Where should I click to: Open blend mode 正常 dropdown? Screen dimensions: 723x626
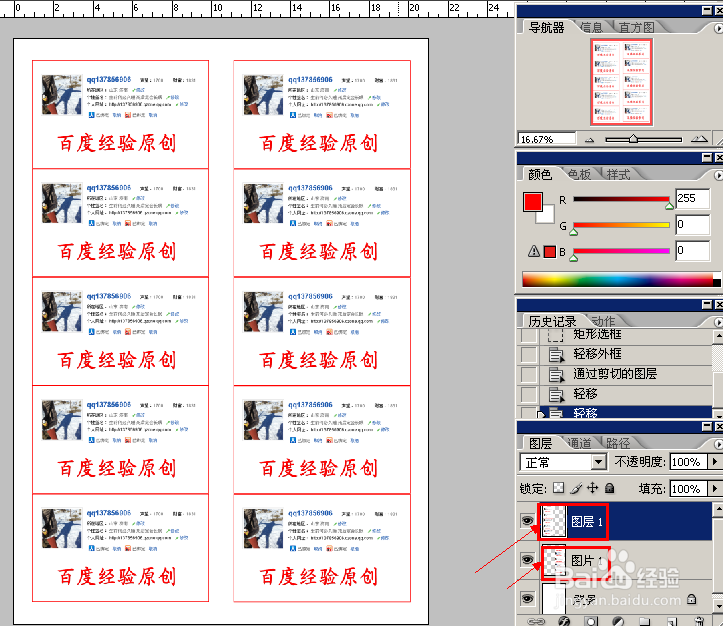pyautogui.click(x=599, y=462)
